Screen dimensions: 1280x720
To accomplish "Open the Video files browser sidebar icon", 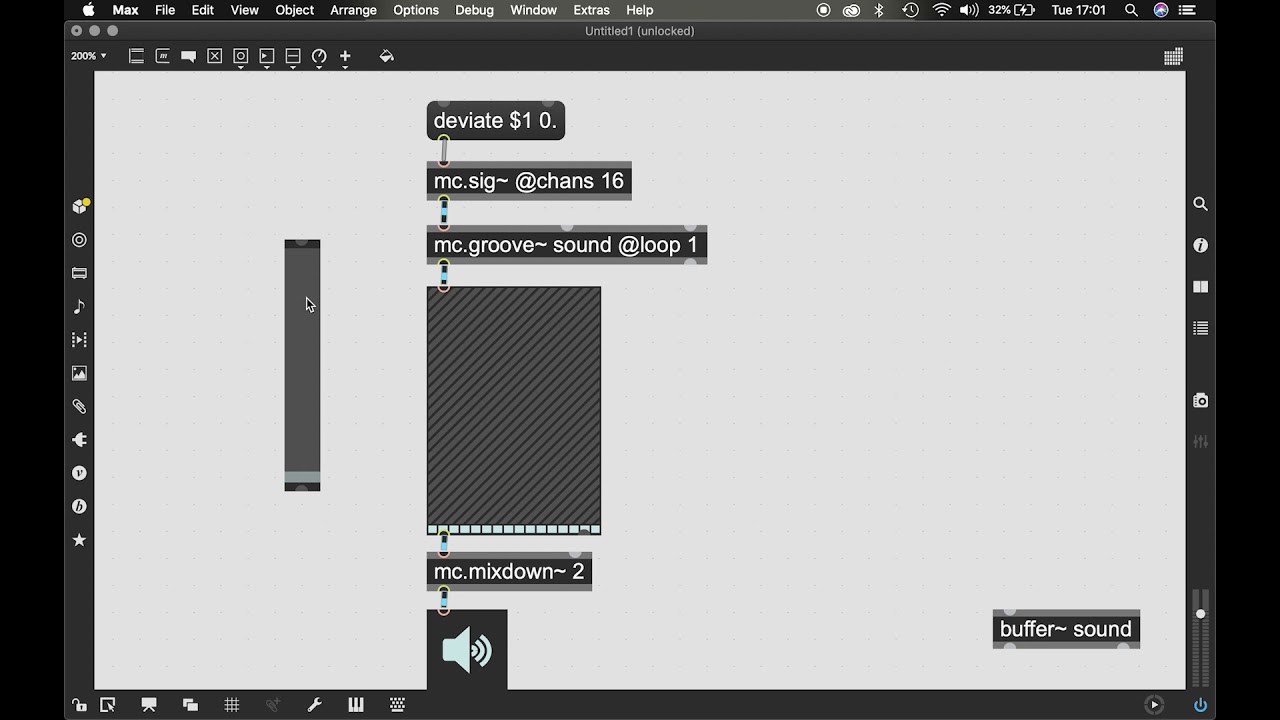I will tap(79, 340).
